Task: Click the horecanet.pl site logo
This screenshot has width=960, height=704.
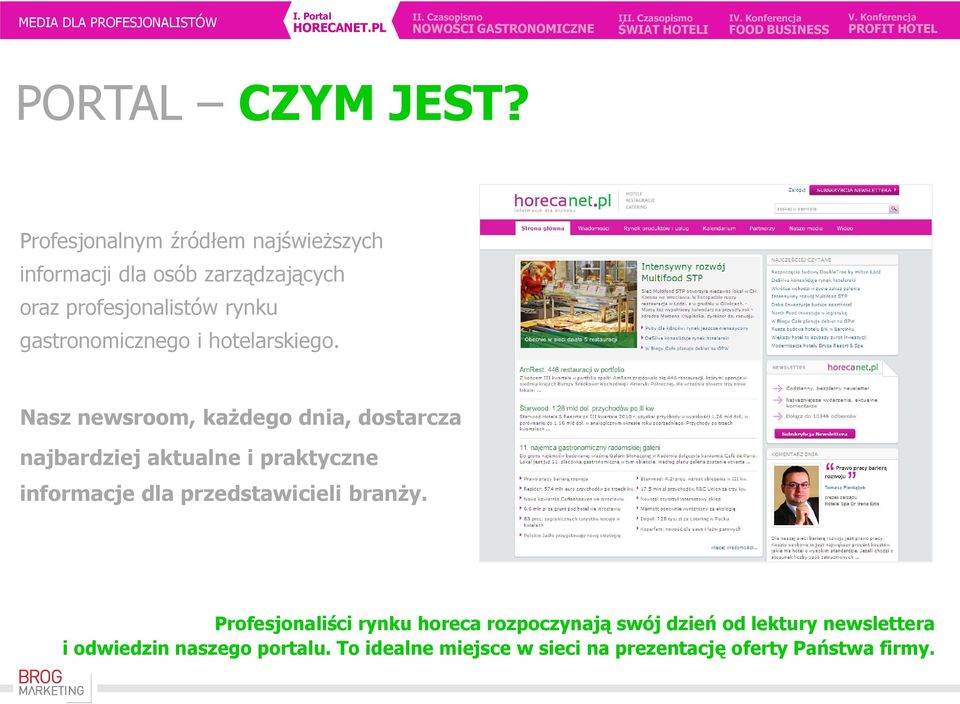Action: (562, 201)
